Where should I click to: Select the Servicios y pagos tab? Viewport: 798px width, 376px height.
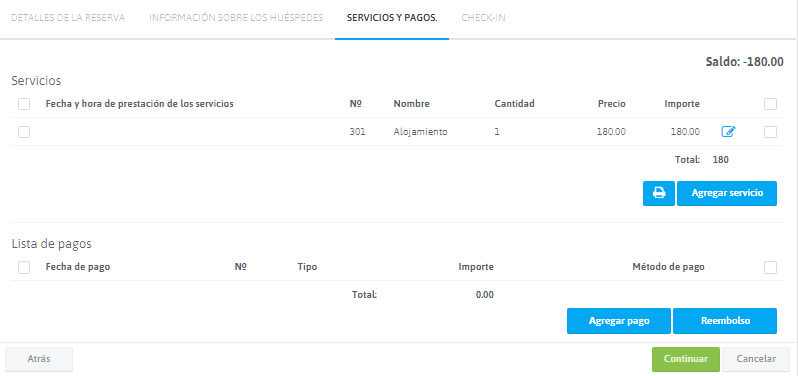(x=392, y=17)
